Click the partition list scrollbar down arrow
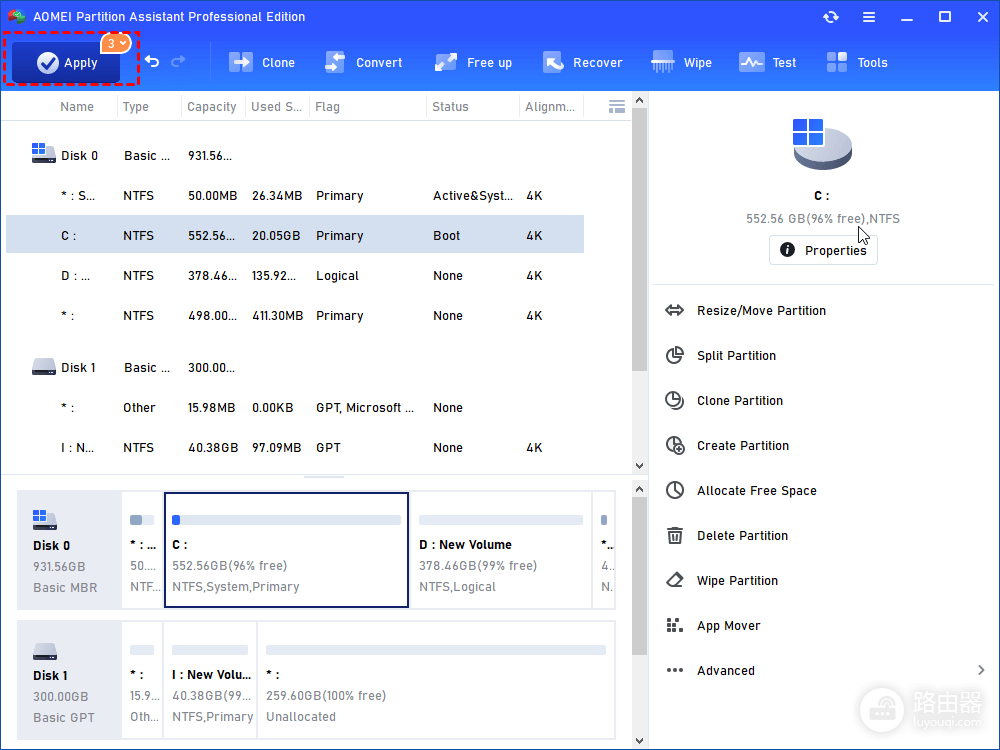The image size is (1000, 750). pos(640,466)
